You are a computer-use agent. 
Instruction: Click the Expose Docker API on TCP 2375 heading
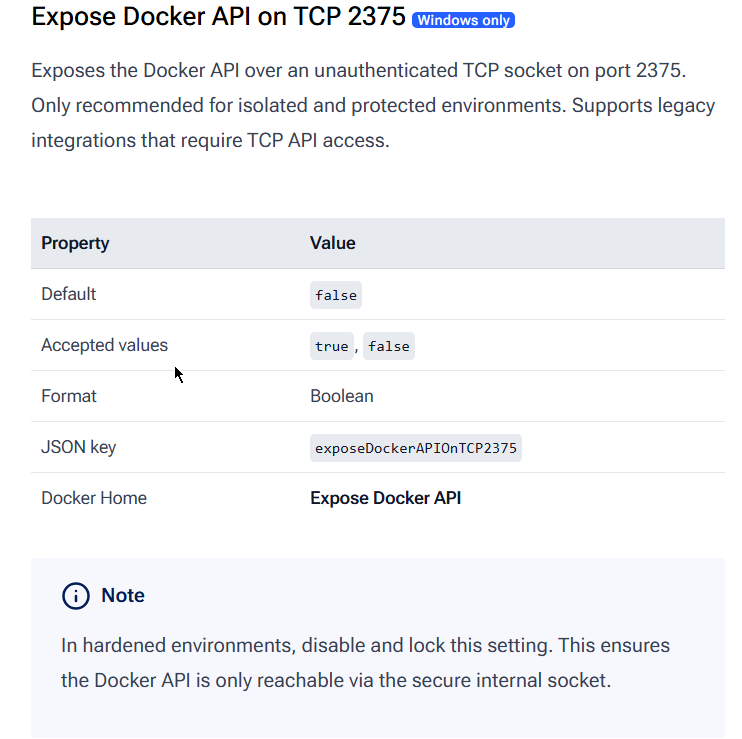click(x=218, y=17)
